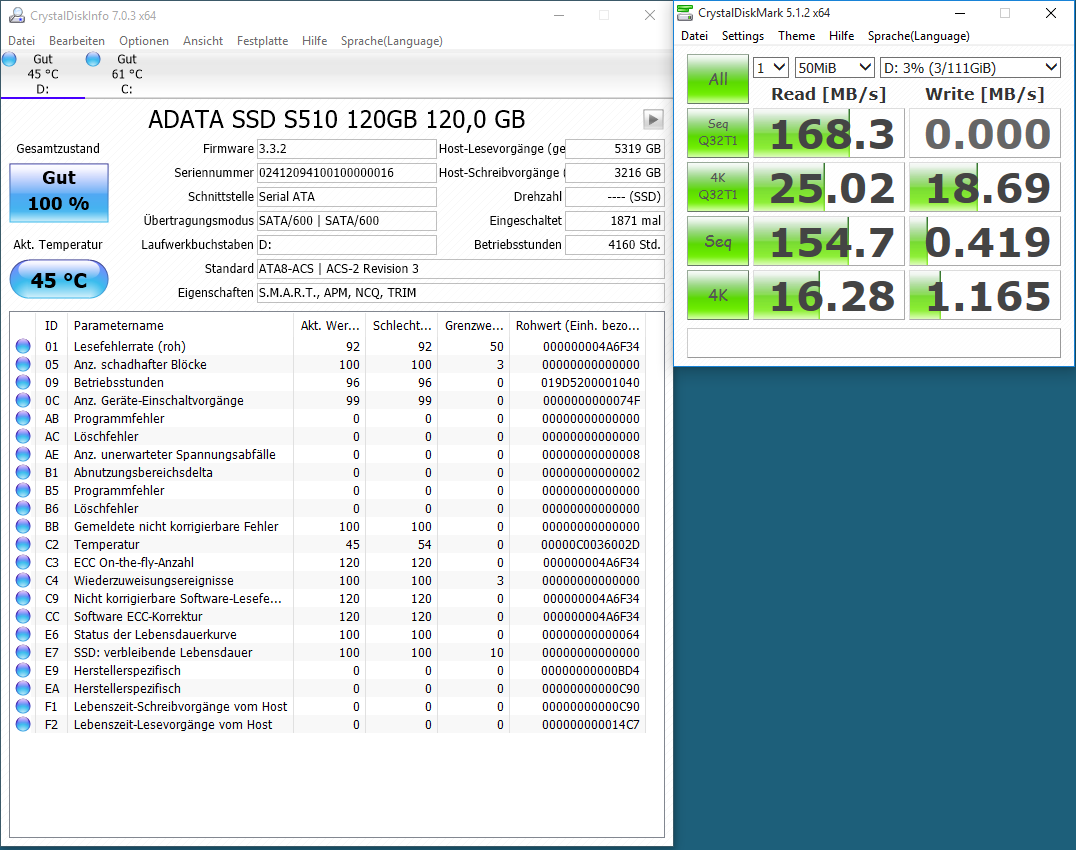Select the C: disk status orb at 61 °C
Screen dimensions: 1076x850
(93, 59)
